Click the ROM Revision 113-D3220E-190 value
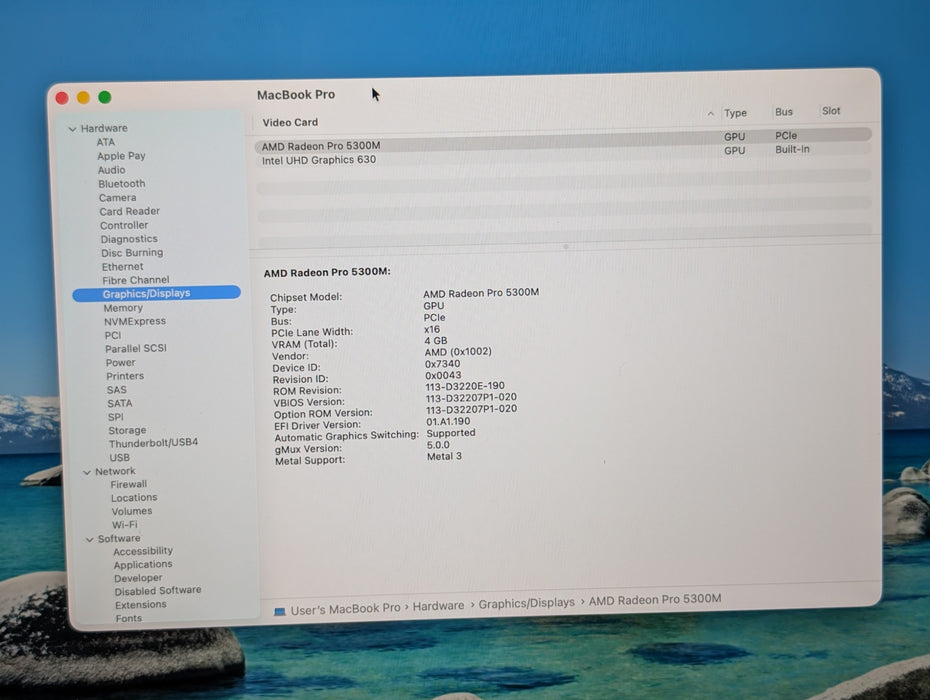Image resolution: width=930 pixels, height=700 pixels. click(x=465, y=386)
